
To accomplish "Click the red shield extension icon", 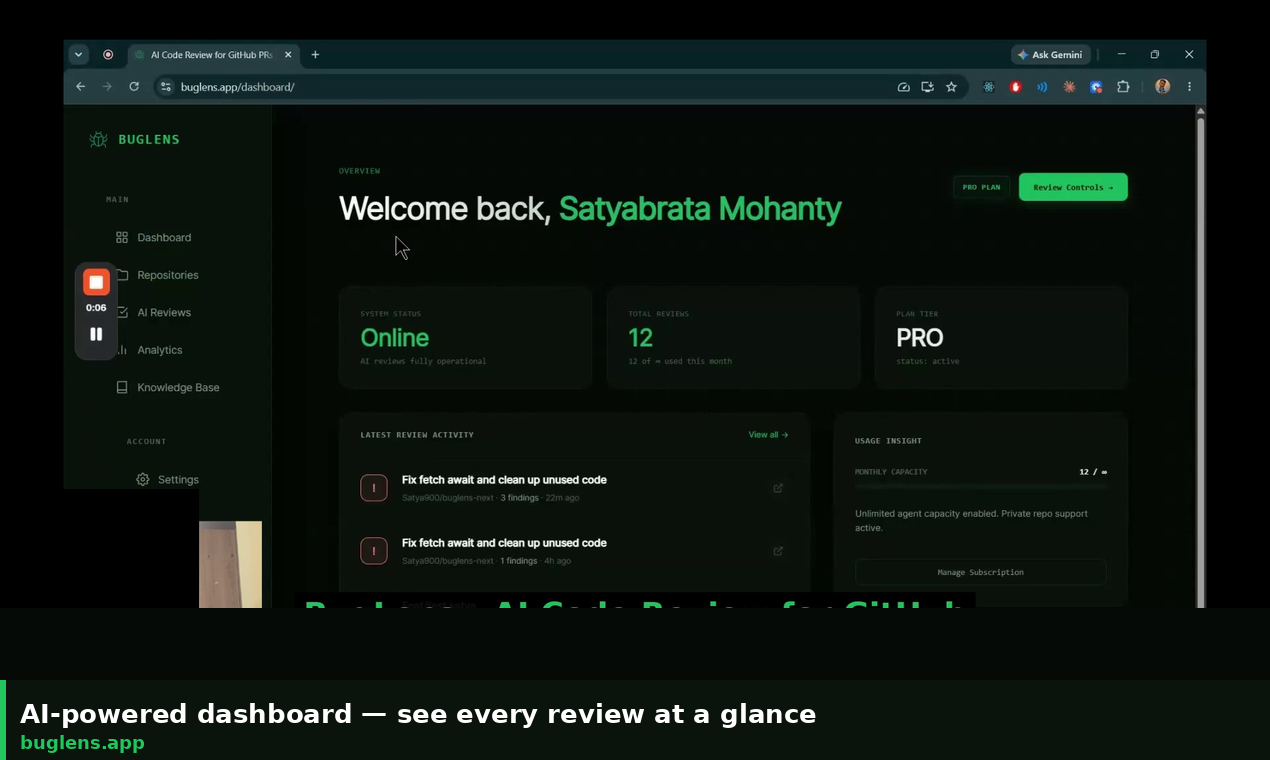I will (1016, 87).
